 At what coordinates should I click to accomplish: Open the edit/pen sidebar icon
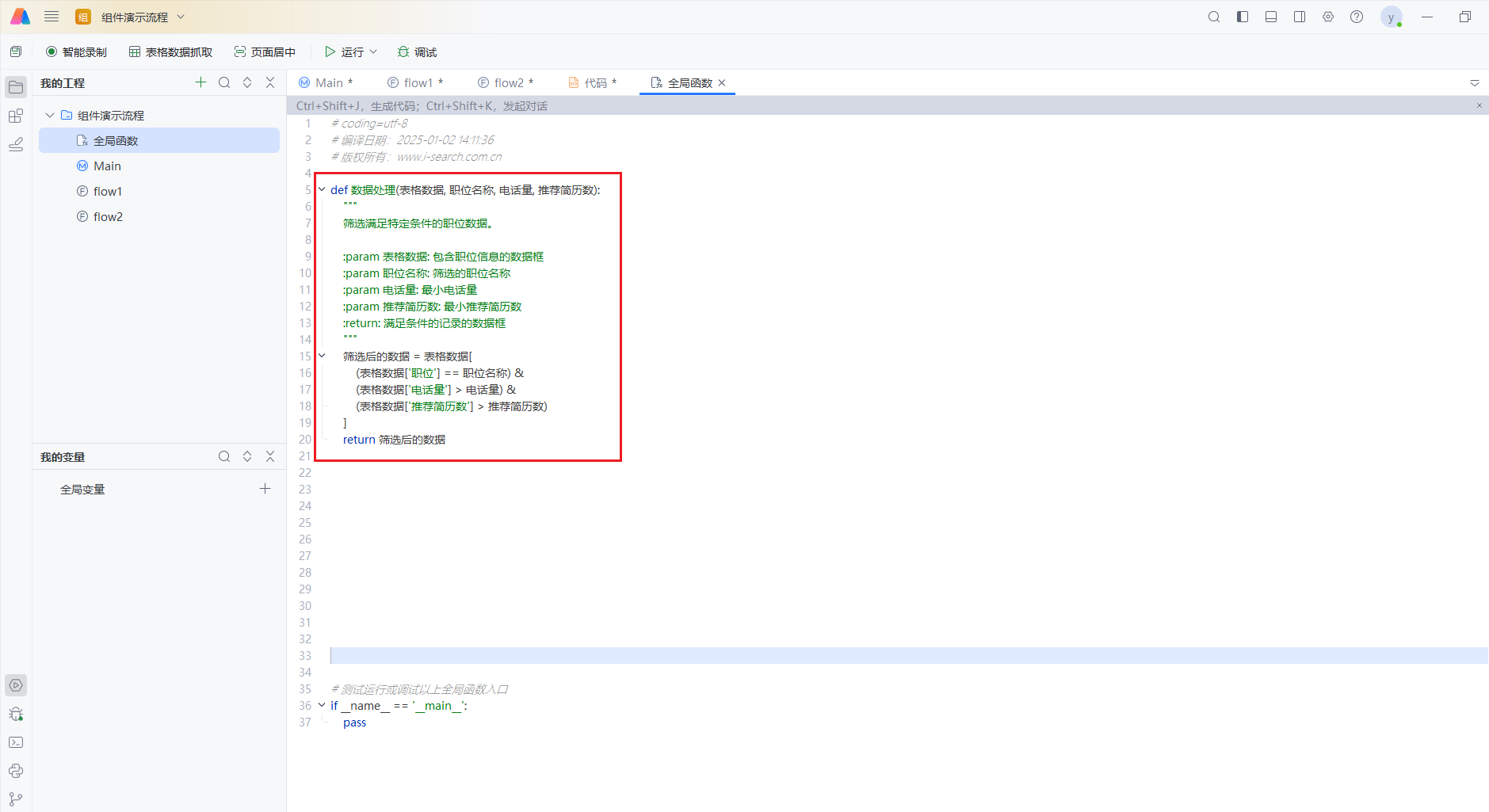(16, 144)
